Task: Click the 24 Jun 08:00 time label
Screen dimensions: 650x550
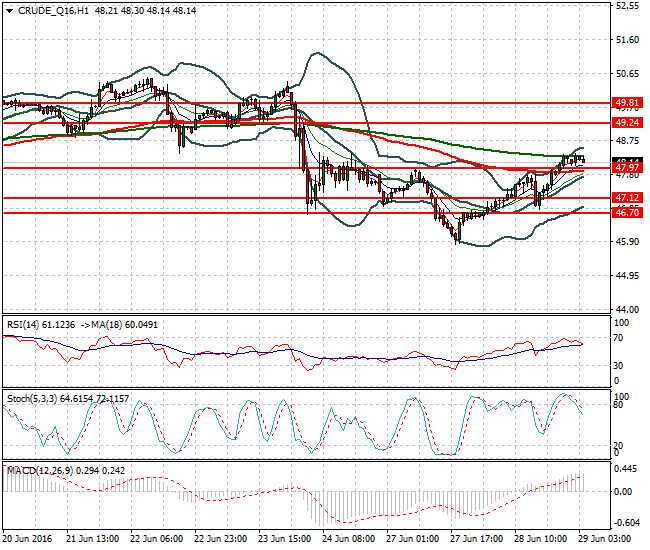Action: point(349,539)
